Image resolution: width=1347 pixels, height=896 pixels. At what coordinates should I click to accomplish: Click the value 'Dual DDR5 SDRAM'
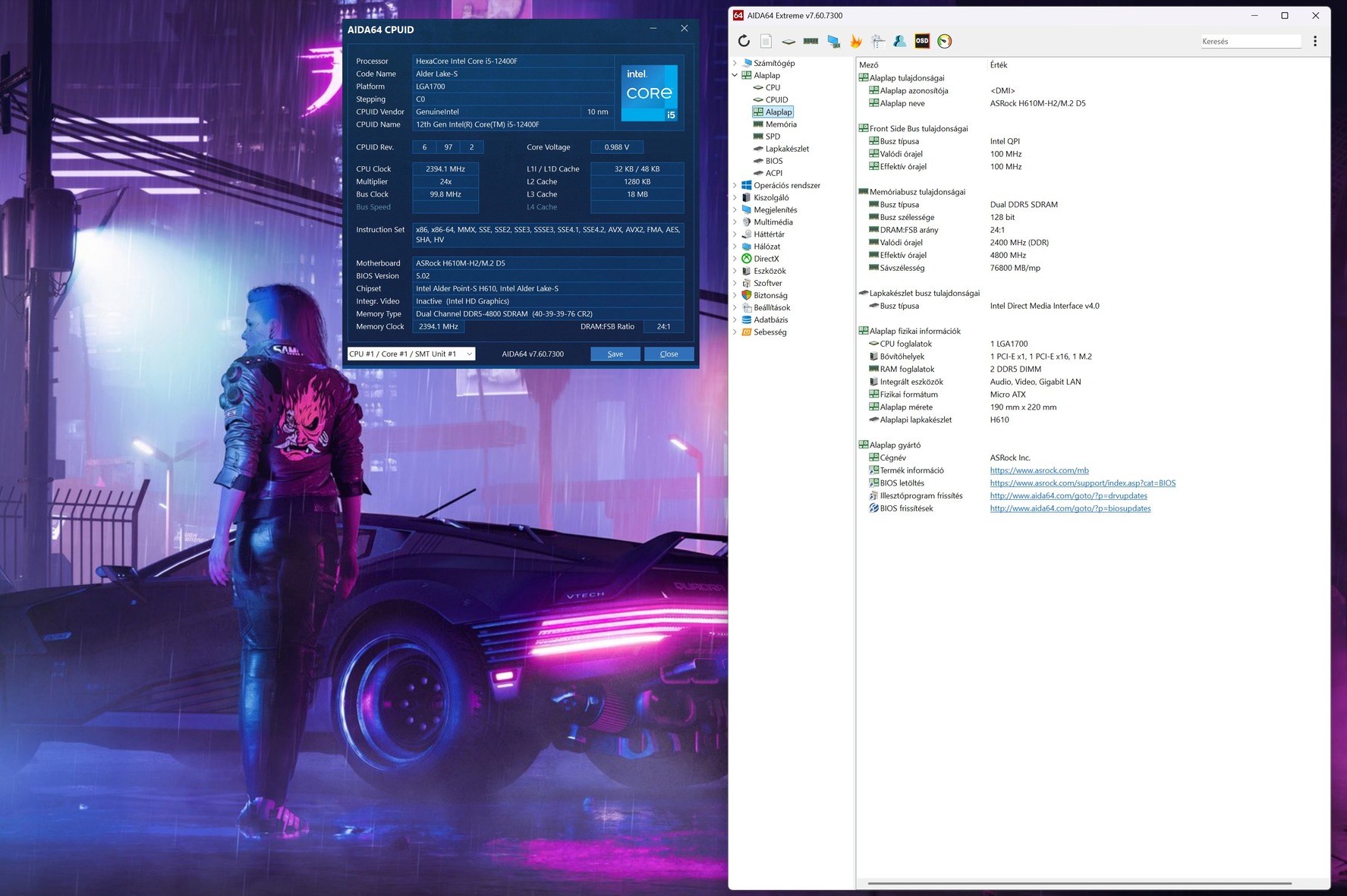pos(1024,205)
